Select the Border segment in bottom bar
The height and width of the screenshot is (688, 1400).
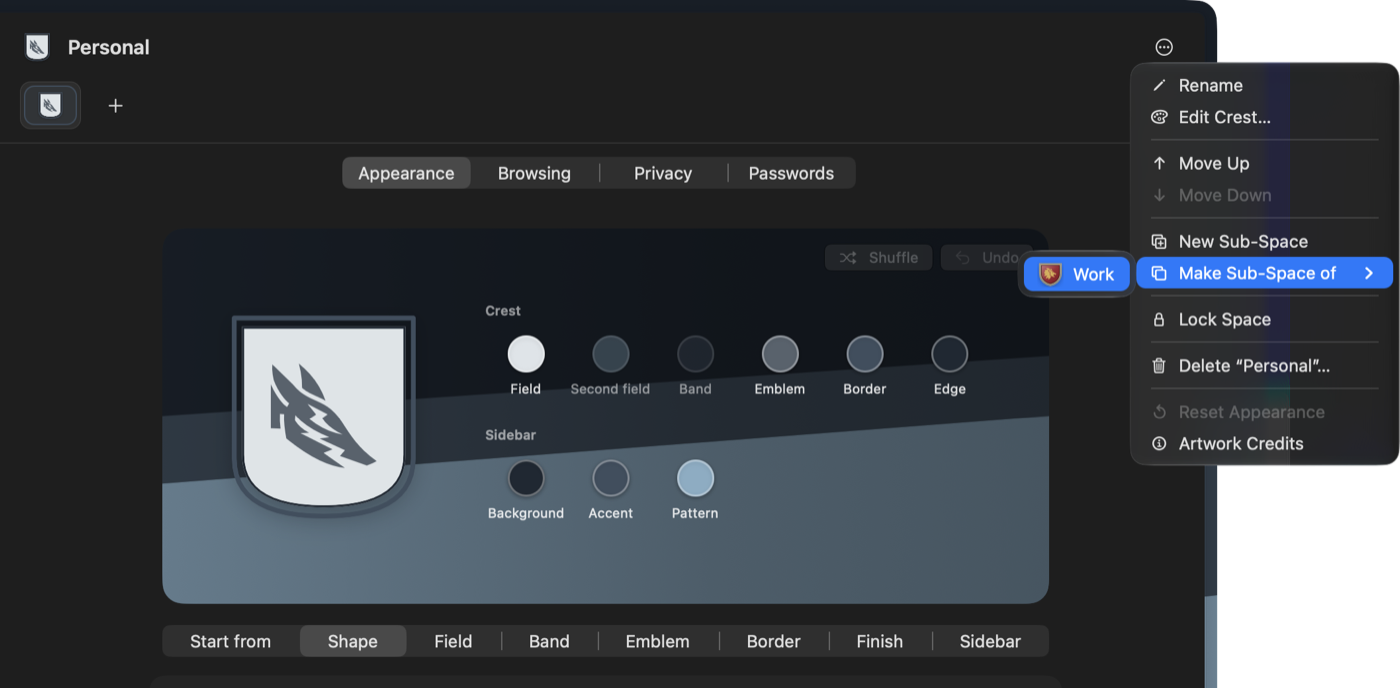[x=774, y=641]
